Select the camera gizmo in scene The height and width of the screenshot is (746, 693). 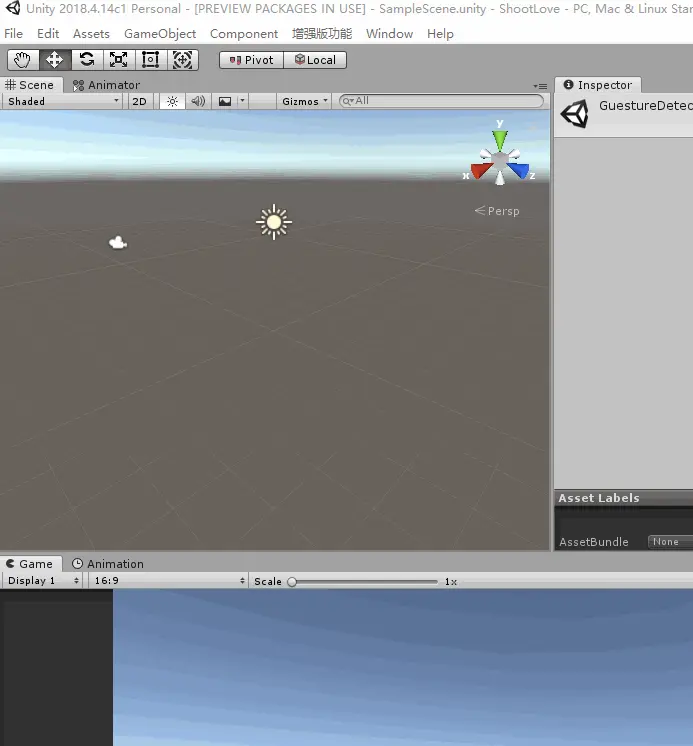click(x=118, y=243)
